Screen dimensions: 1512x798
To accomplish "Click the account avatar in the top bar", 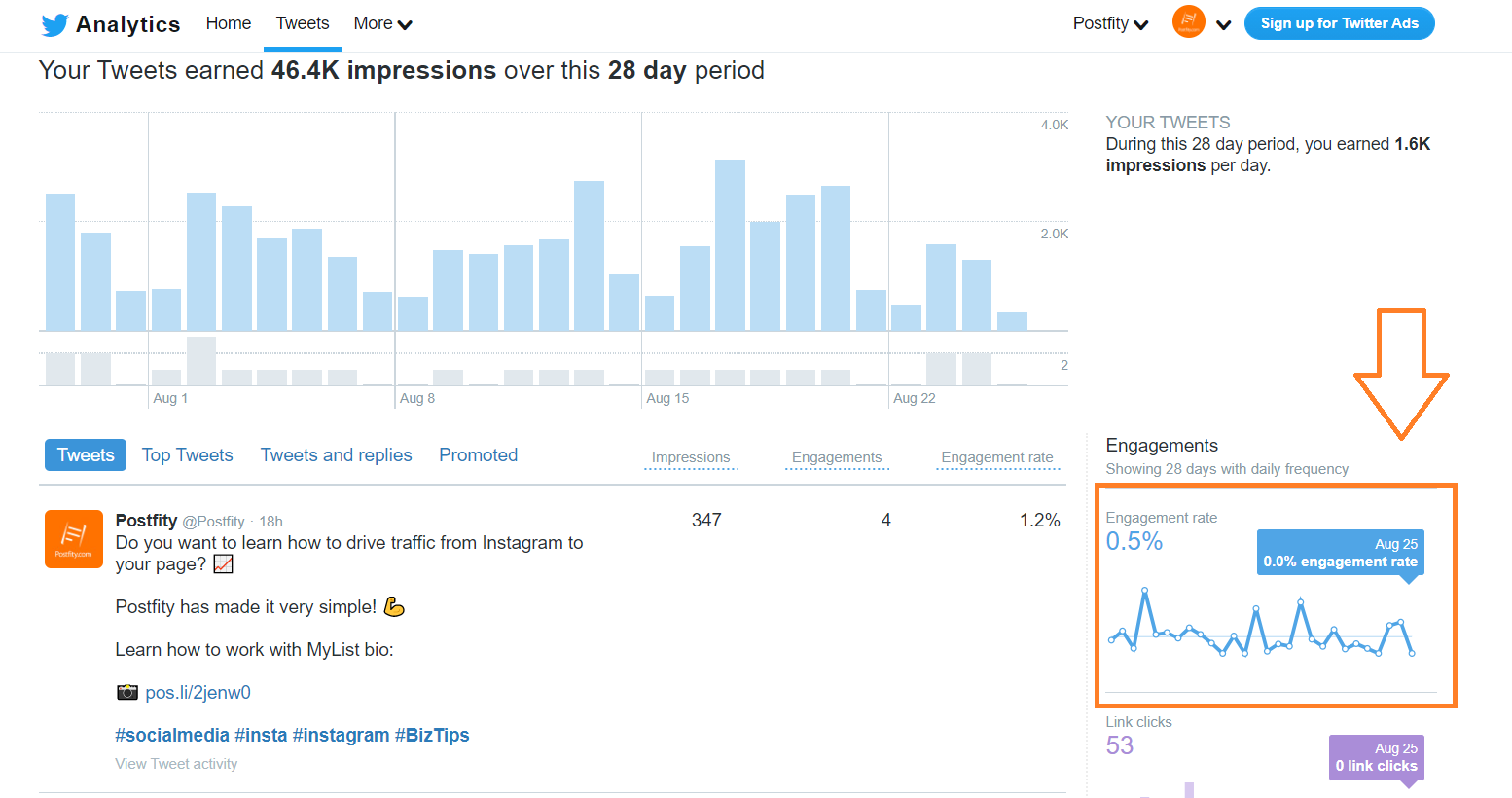I will [1188, 20].
